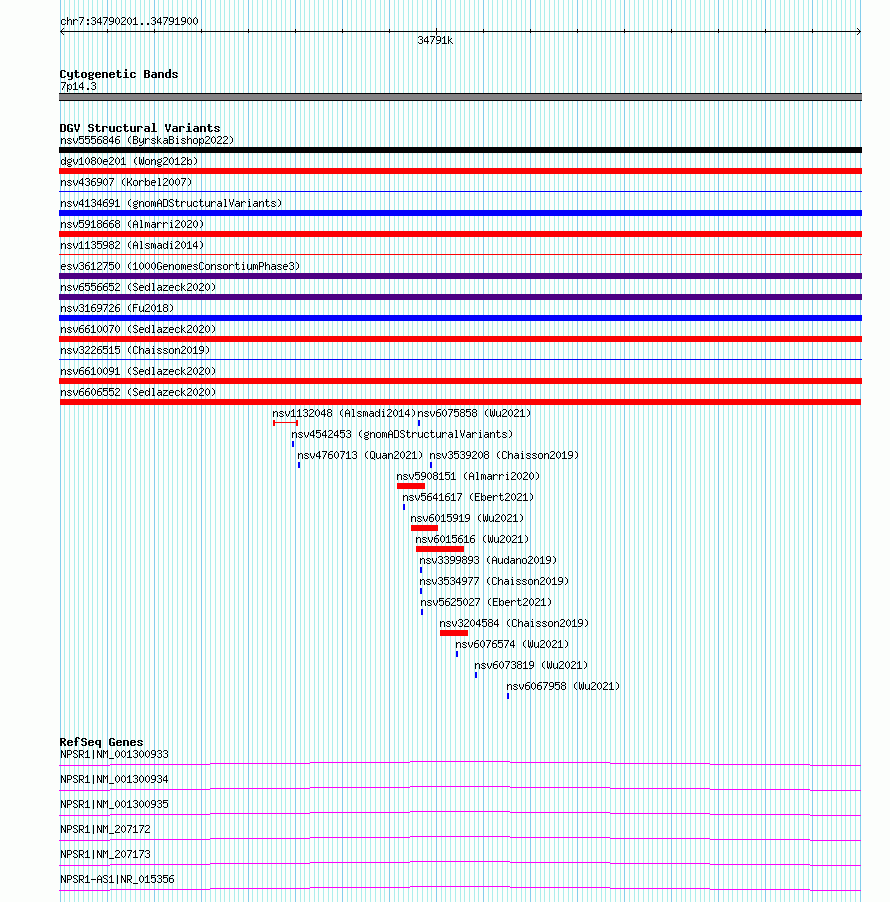Select nsv1135982 (Alsmadi2014) label
Screen dimensions: 890x902
pyautogui.click(x=132, y=245)
